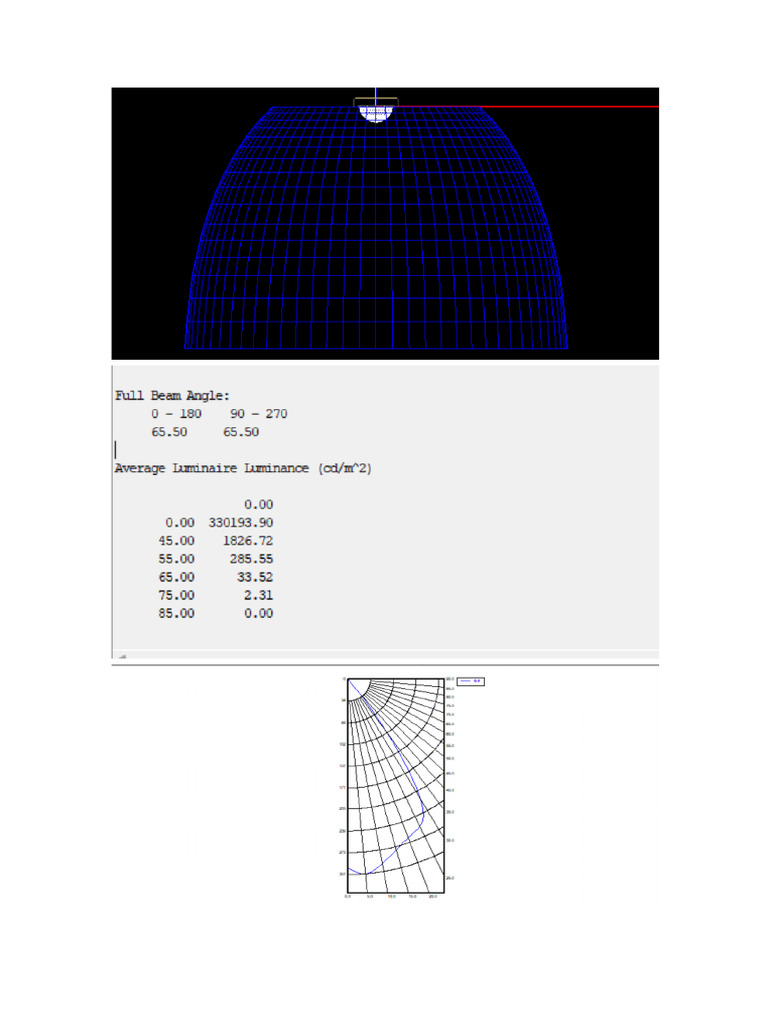Image resolution: width=768 pixels, height=1024 pixels.
Task: Select the 330193.90 luminance value
Action: 241,522
